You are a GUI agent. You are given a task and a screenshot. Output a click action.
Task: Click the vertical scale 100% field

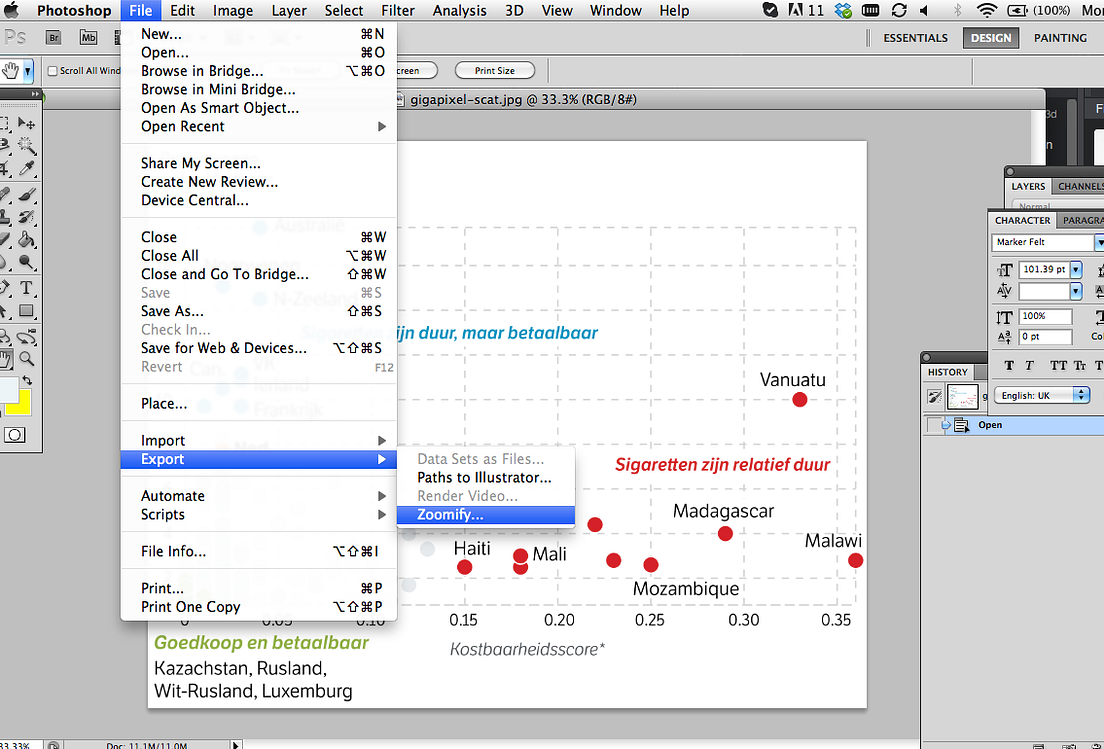click(x=1045, y=316)
